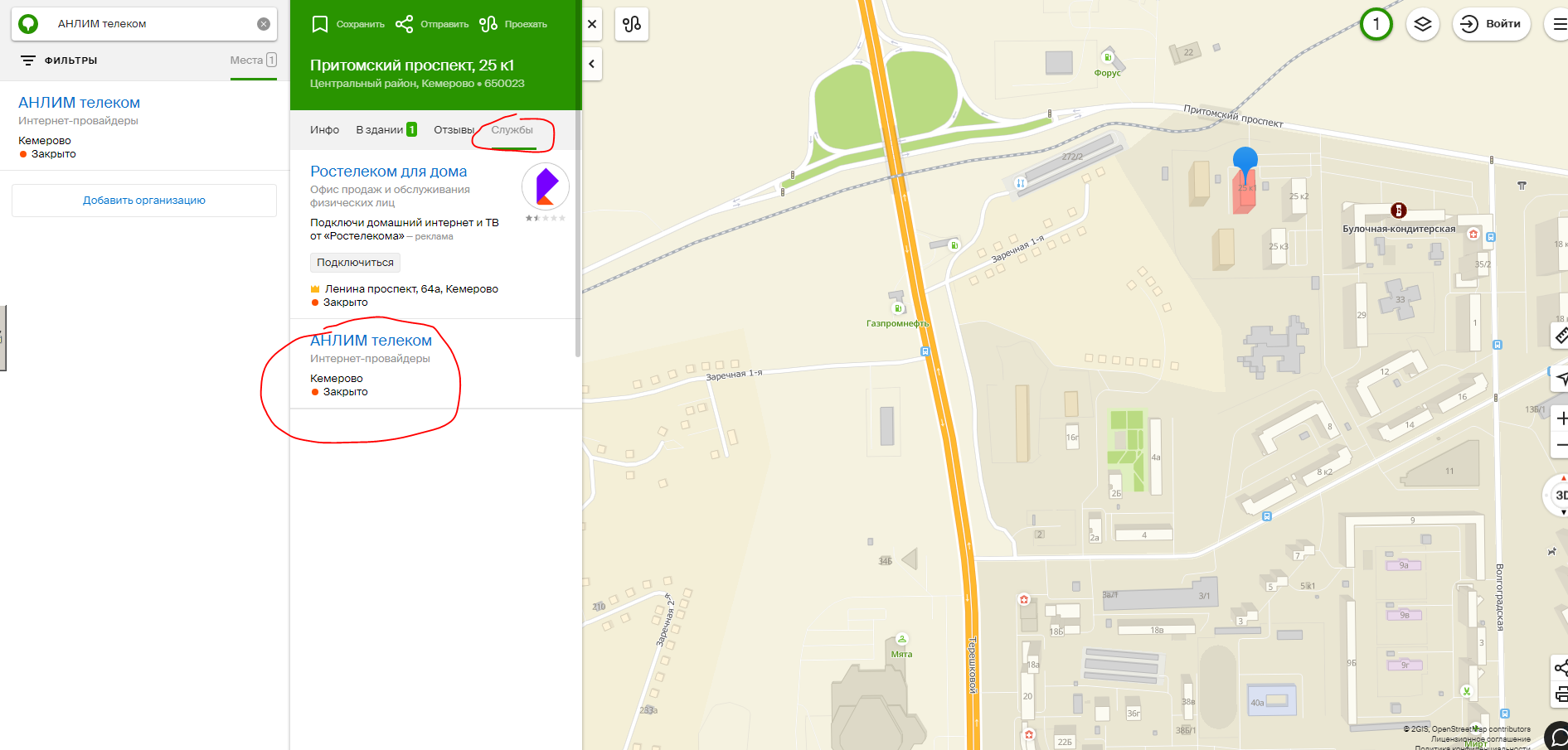The image size is (1568, 750).
Task: Click the circled number 1 indicator
Action: (1376, 24)
